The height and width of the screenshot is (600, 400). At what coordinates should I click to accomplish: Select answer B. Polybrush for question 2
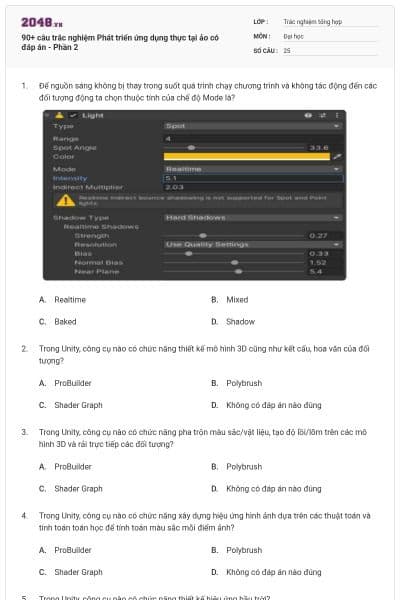[x=237, y=383]
